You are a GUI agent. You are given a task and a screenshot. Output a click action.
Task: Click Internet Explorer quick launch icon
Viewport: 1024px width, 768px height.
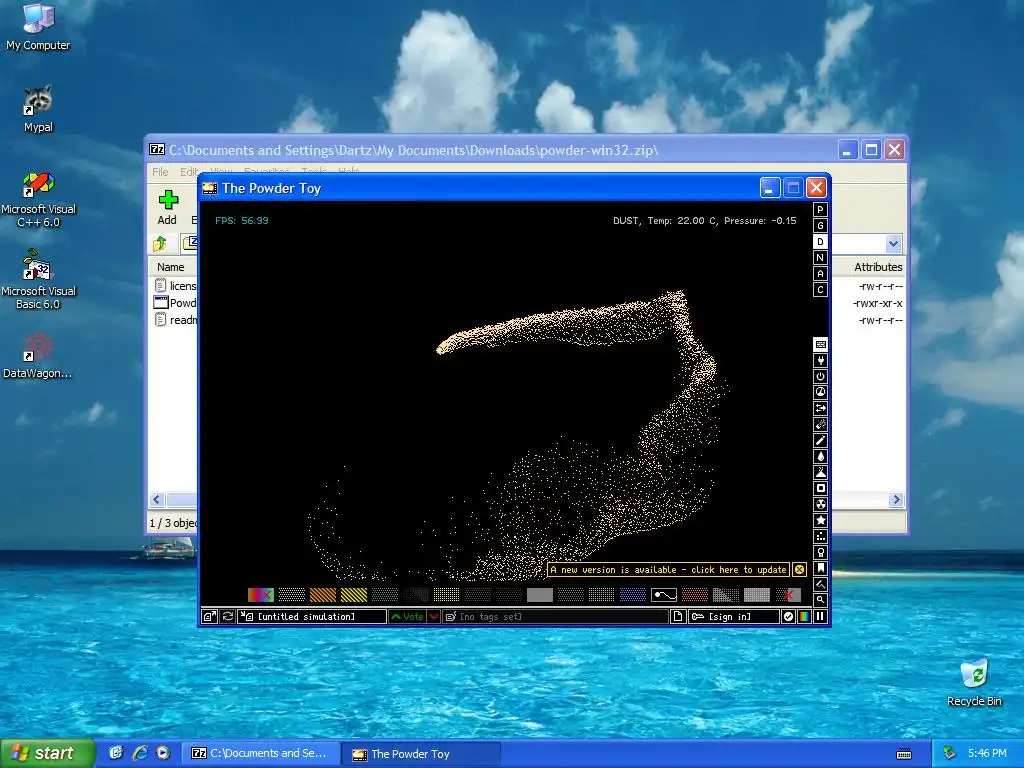click(140, 753)
